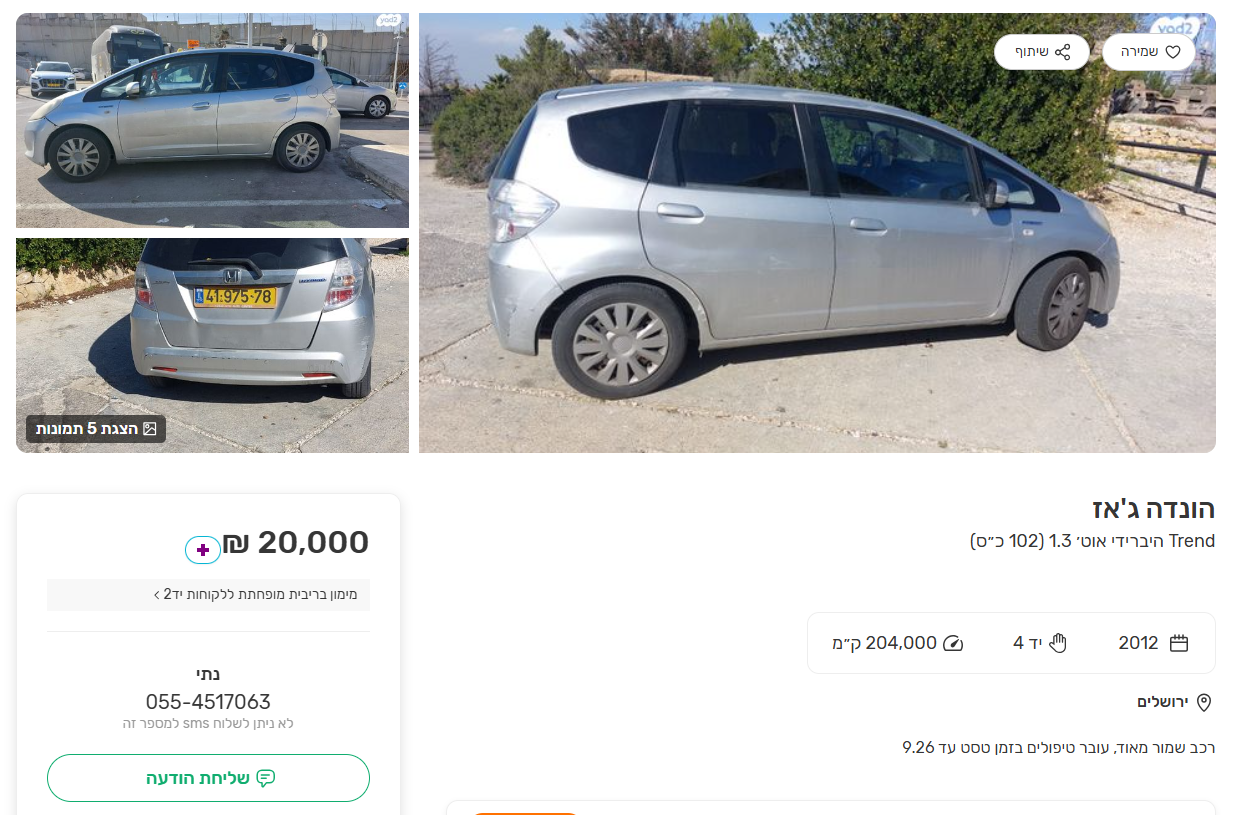Click the seller phone number 055-4517063
The image size is (1260, 815).
point(208,702)
